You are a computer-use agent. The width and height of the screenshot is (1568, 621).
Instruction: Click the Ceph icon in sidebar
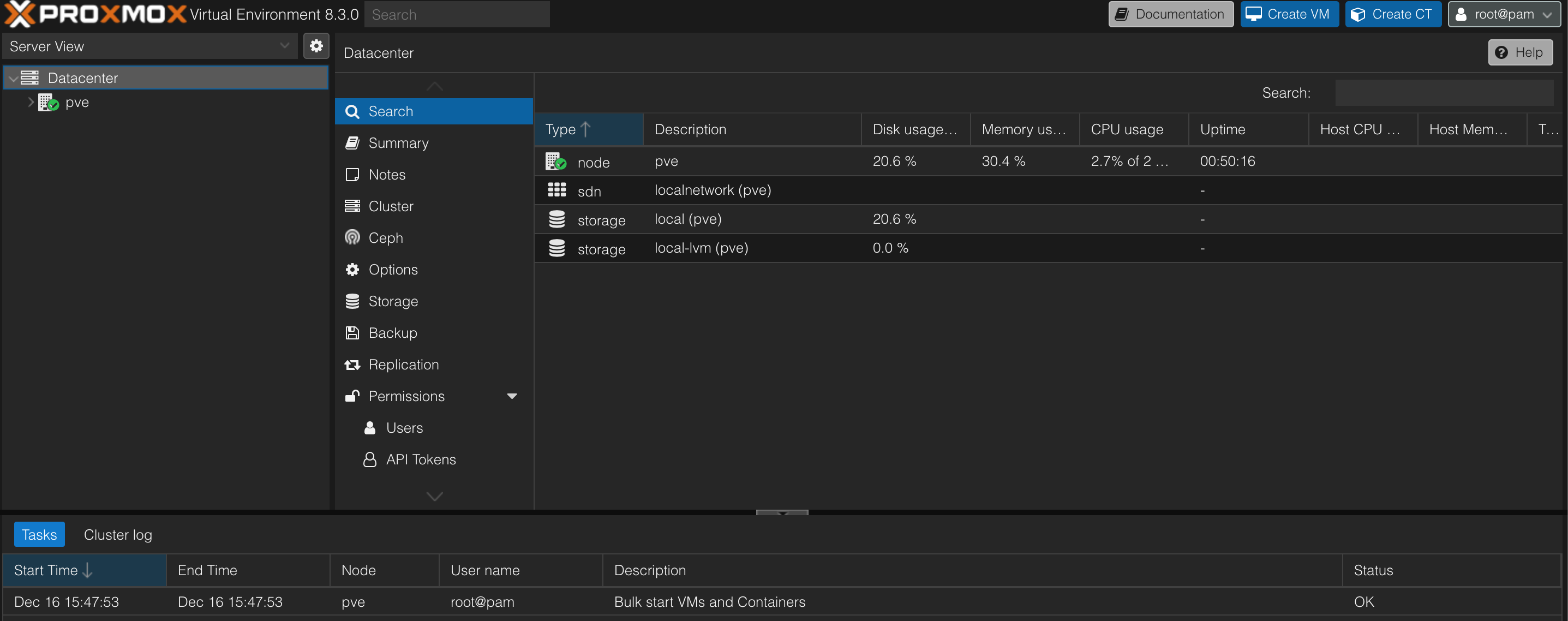tap(352, 237)
